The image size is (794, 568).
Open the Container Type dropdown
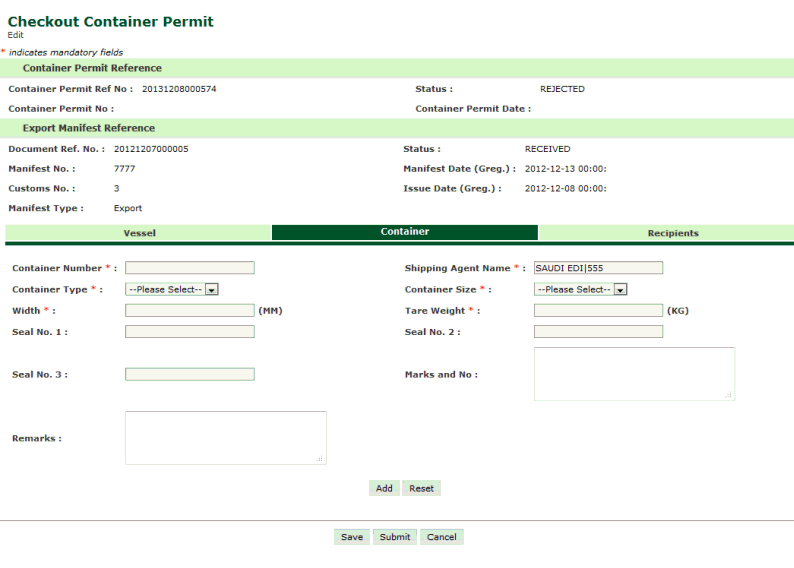coord(172,289)
